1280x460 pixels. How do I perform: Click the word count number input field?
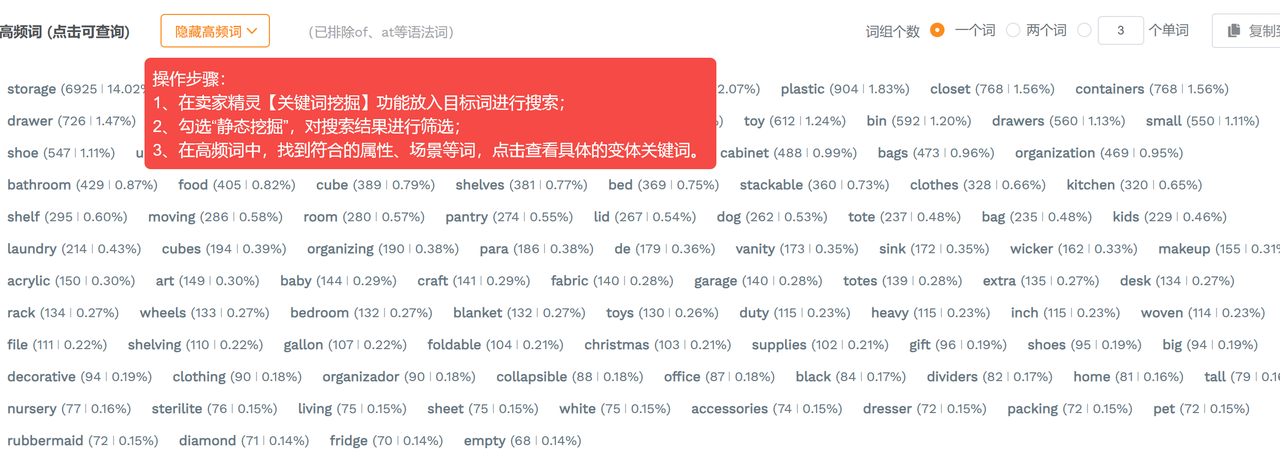(1121, 31)
